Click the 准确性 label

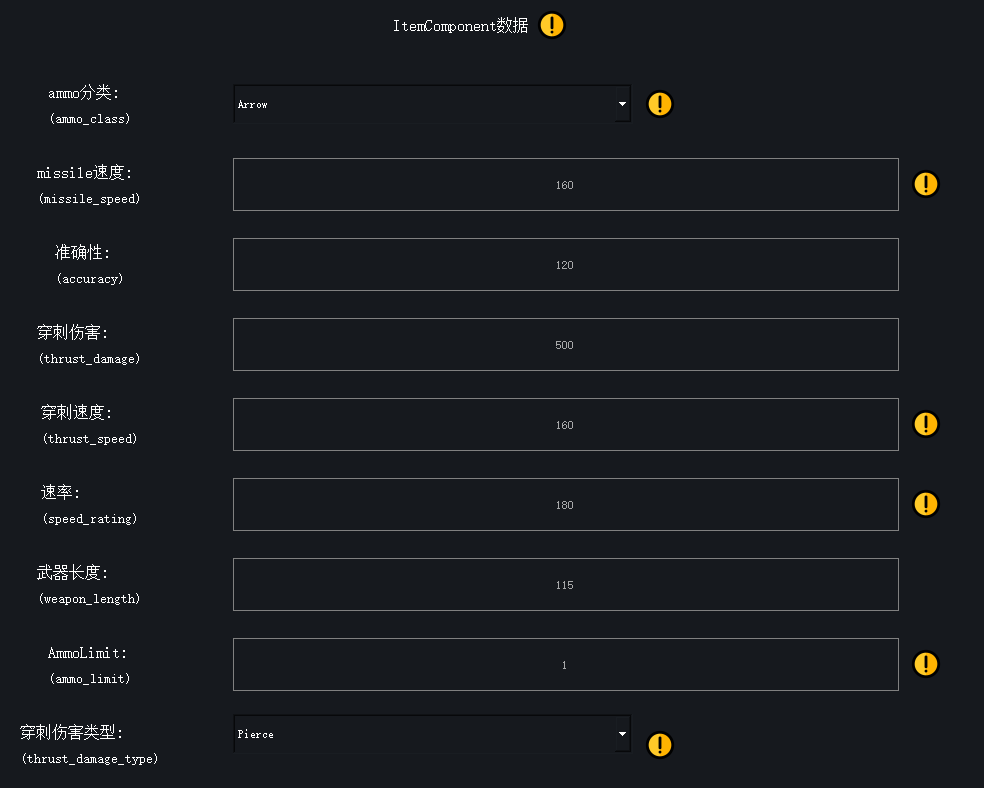(x=82, y=252)
